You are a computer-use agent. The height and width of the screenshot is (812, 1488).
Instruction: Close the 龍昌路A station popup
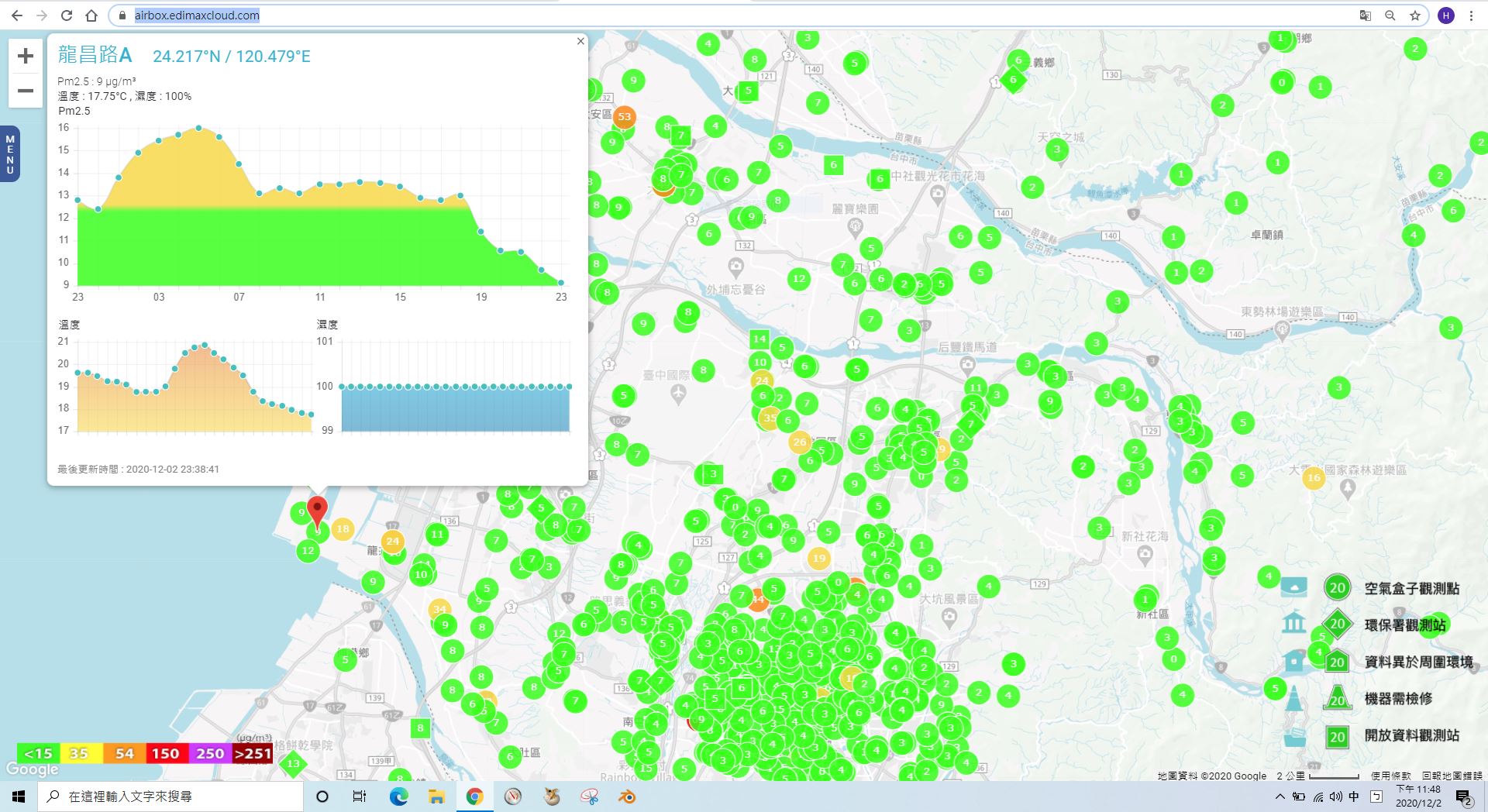(x=580, y=41)
